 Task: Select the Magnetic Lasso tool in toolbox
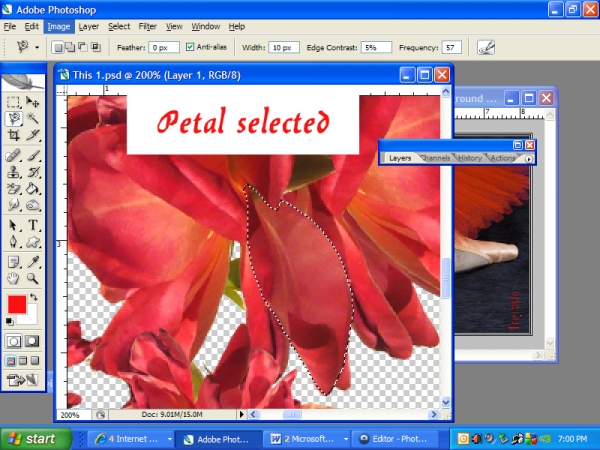pos(13,119)
